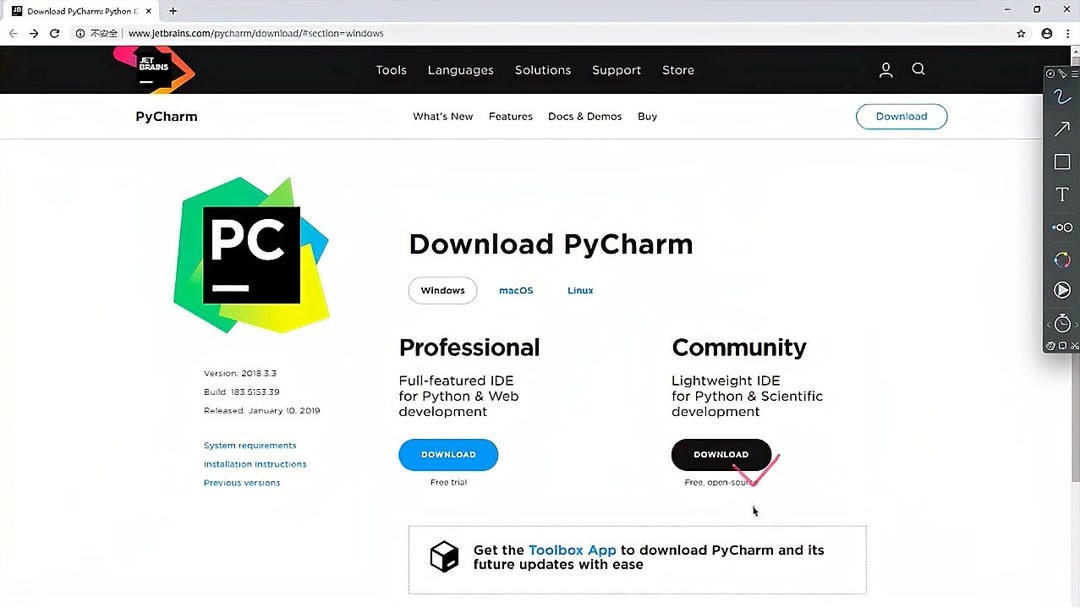1080x608 pixels.
Task: Select the text annotation tool
Action: [x=1061, y=194]
